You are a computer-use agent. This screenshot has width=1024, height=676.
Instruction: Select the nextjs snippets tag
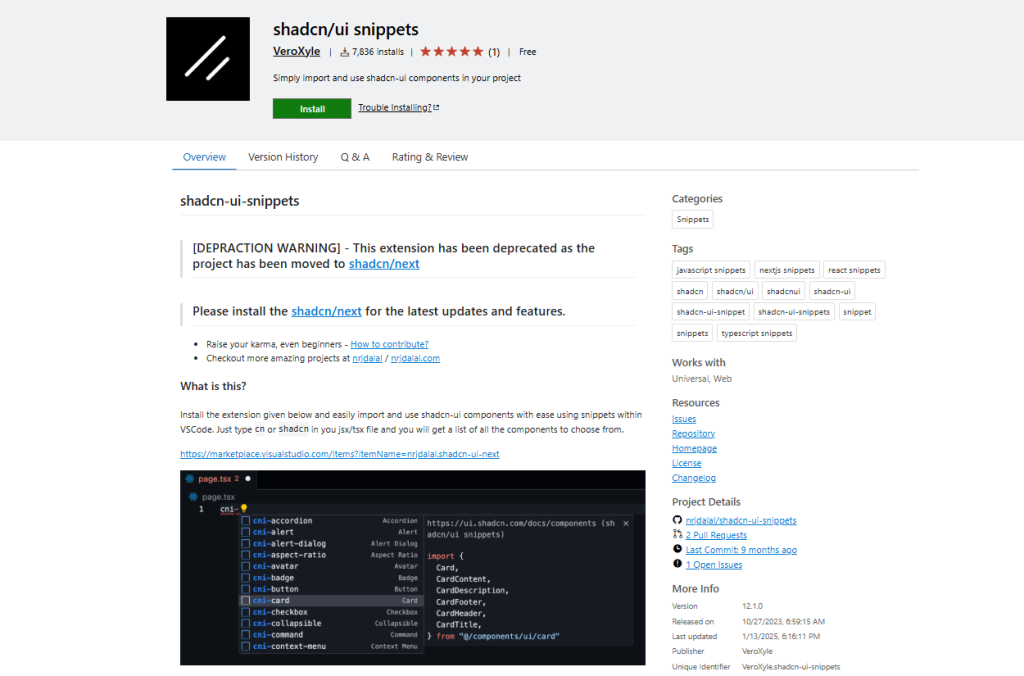click(x=787, y=270)
